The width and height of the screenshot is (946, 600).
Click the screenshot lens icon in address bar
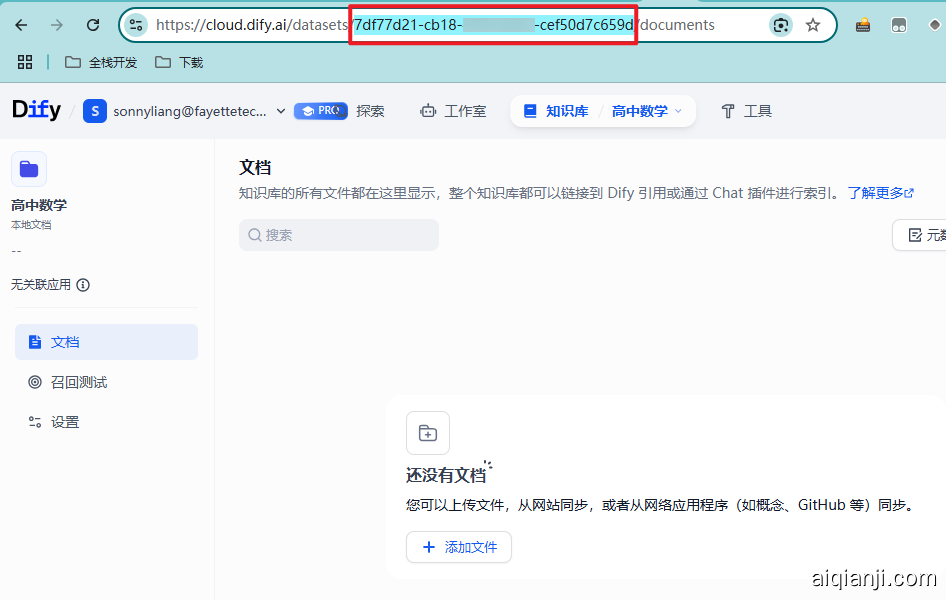(x=780, y=25)
